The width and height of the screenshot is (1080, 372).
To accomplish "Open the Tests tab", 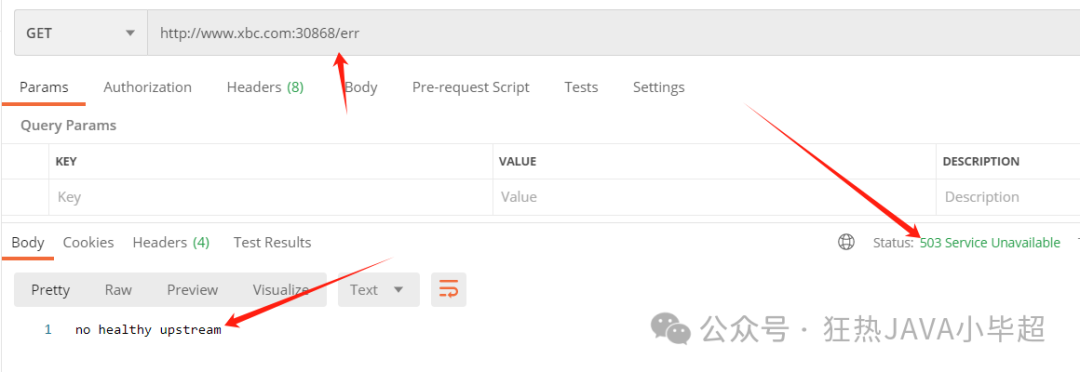I will [x=581, y=87].
